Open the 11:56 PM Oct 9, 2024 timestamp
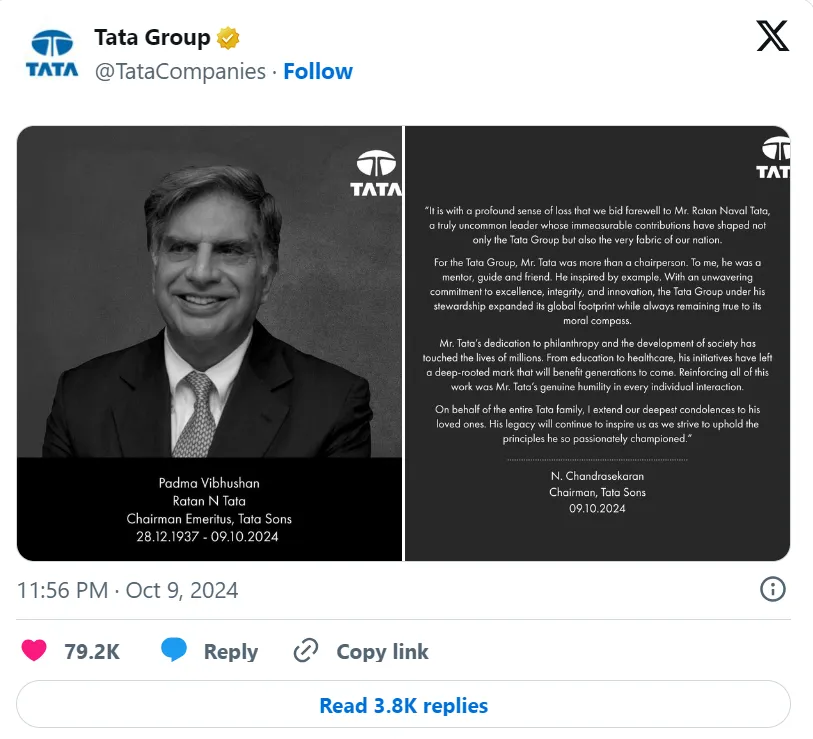Image resolution: width=813 pixels, height=739 pixels. point(128,590)
